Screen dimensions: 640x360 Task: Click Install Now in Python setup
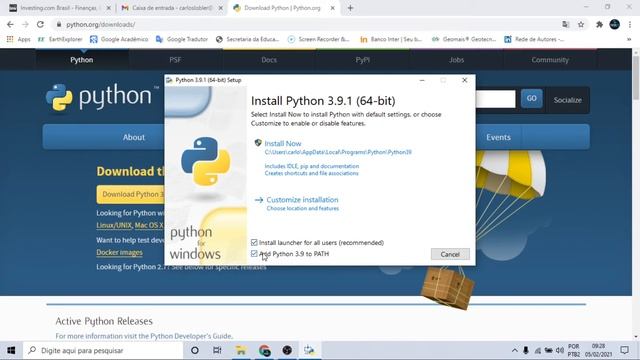[282, 143]
